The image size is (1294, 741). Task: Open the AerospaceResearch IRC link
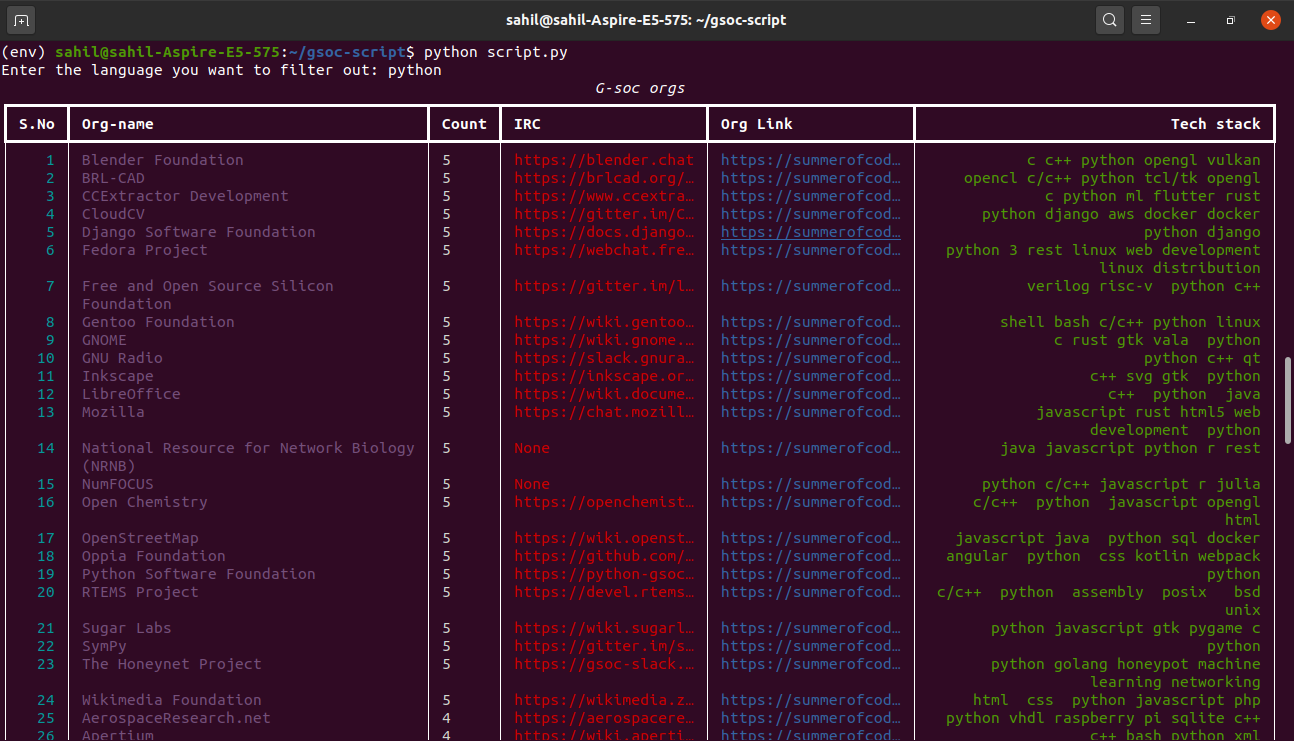pyautogui.click(x=604, y=718)
